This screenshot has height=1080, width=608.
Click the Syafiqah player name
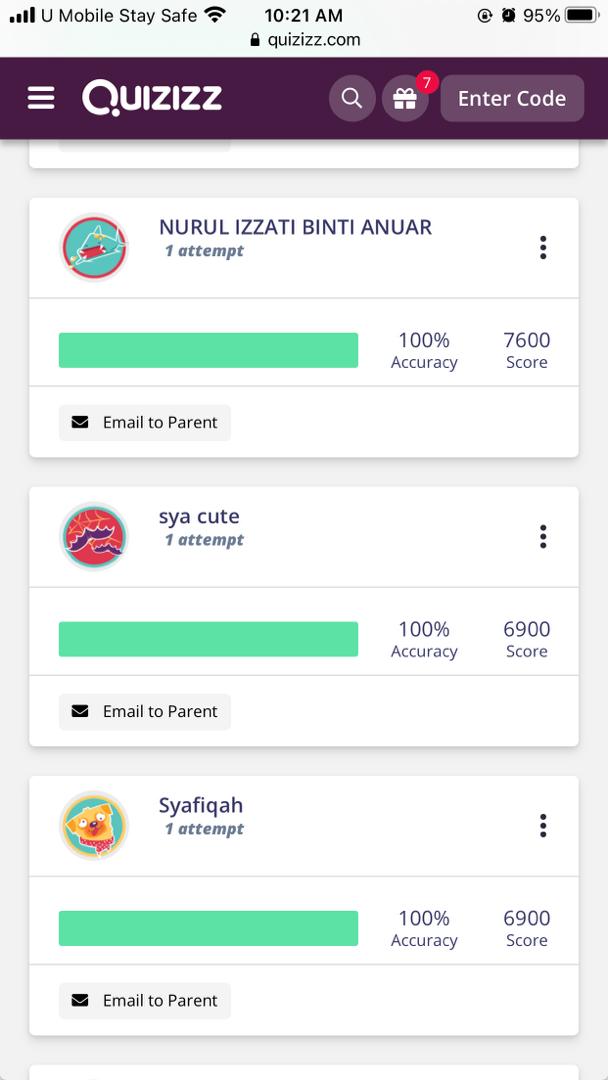[x=200, y=806]
